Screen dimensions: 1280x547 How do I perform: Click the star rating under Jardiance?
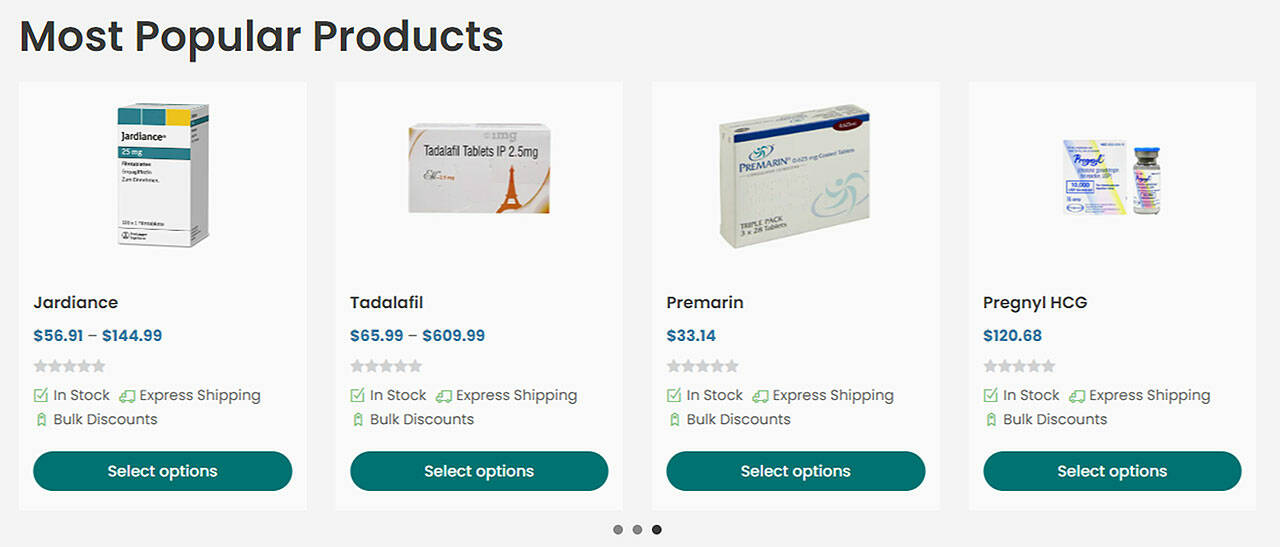69,366
